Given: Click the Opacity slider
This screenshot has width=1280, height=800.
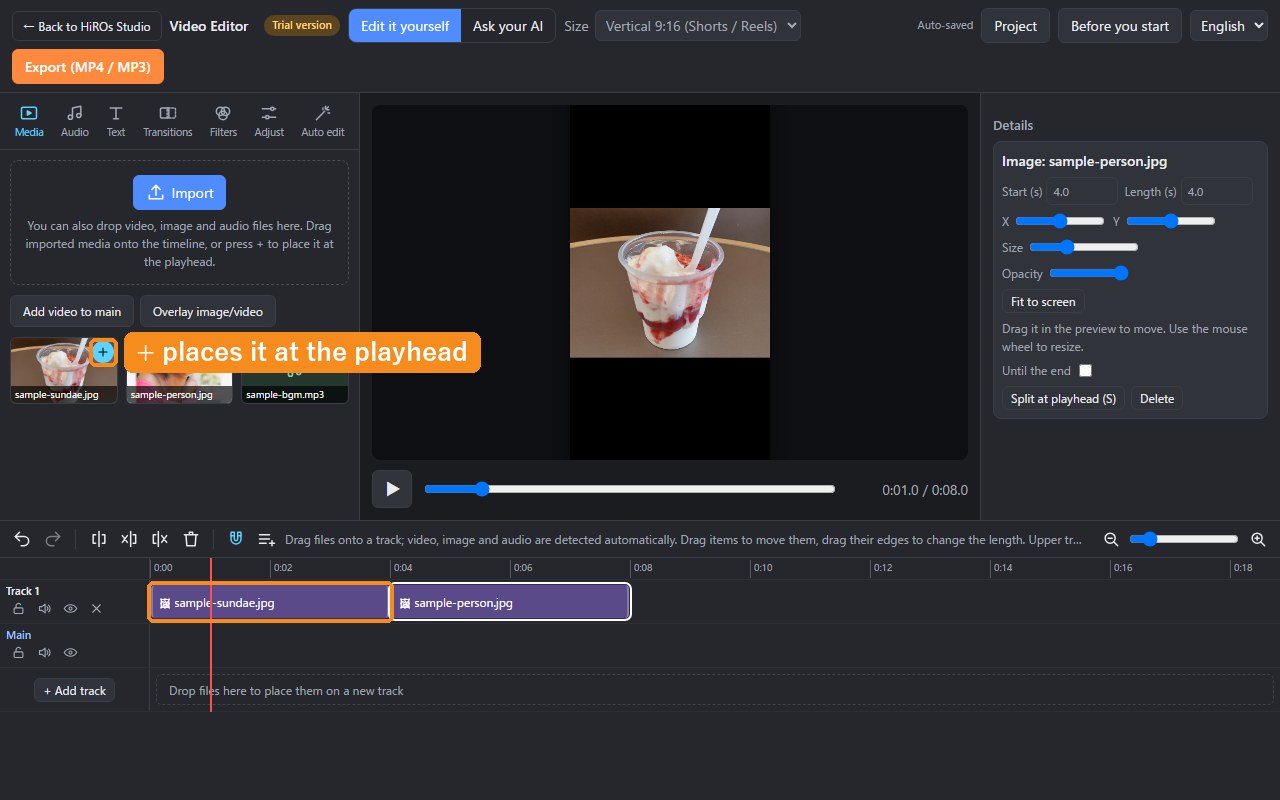Looking at the screenshot, I should pos(1088,273).
